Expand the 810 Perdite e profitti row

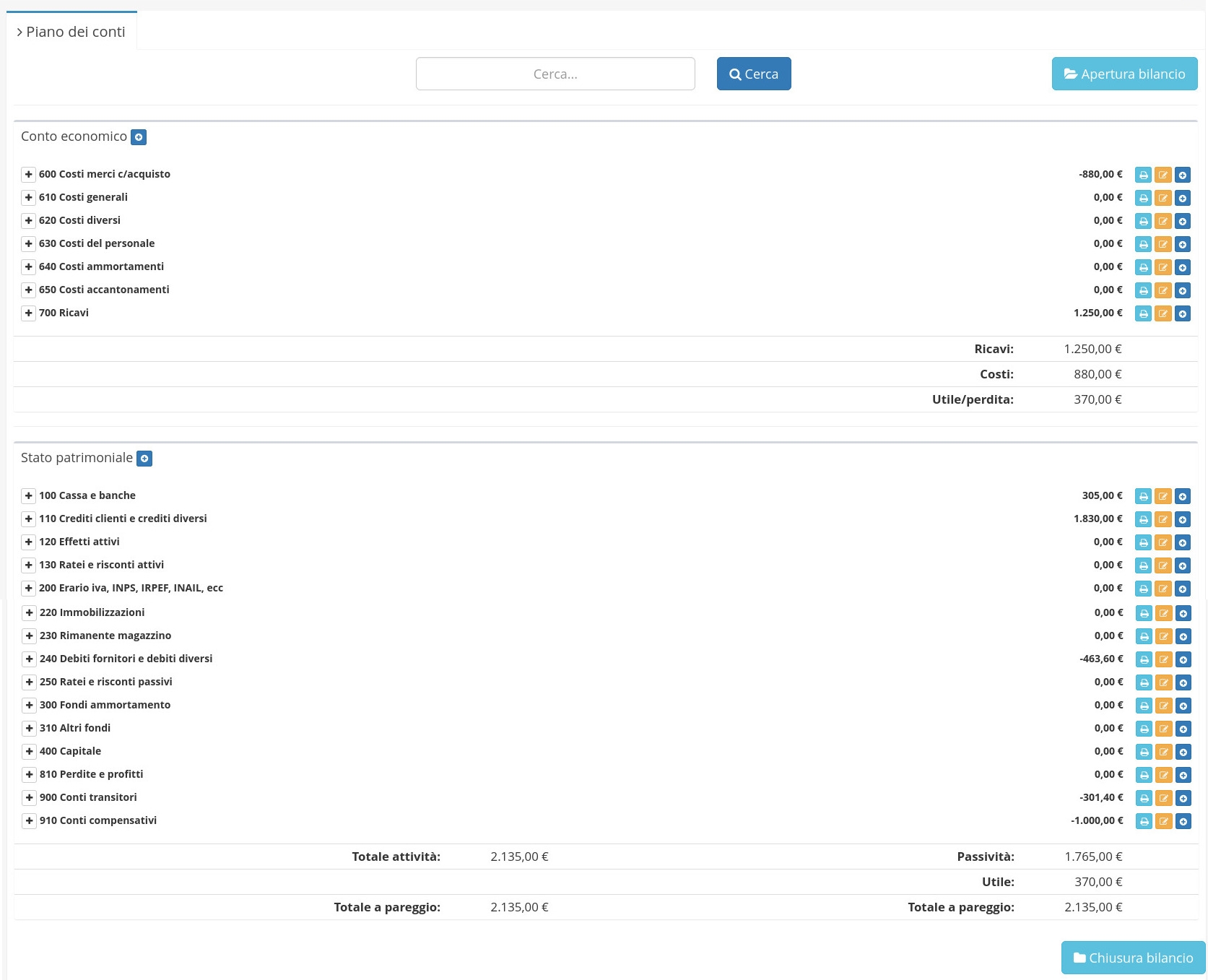(29, 774)
